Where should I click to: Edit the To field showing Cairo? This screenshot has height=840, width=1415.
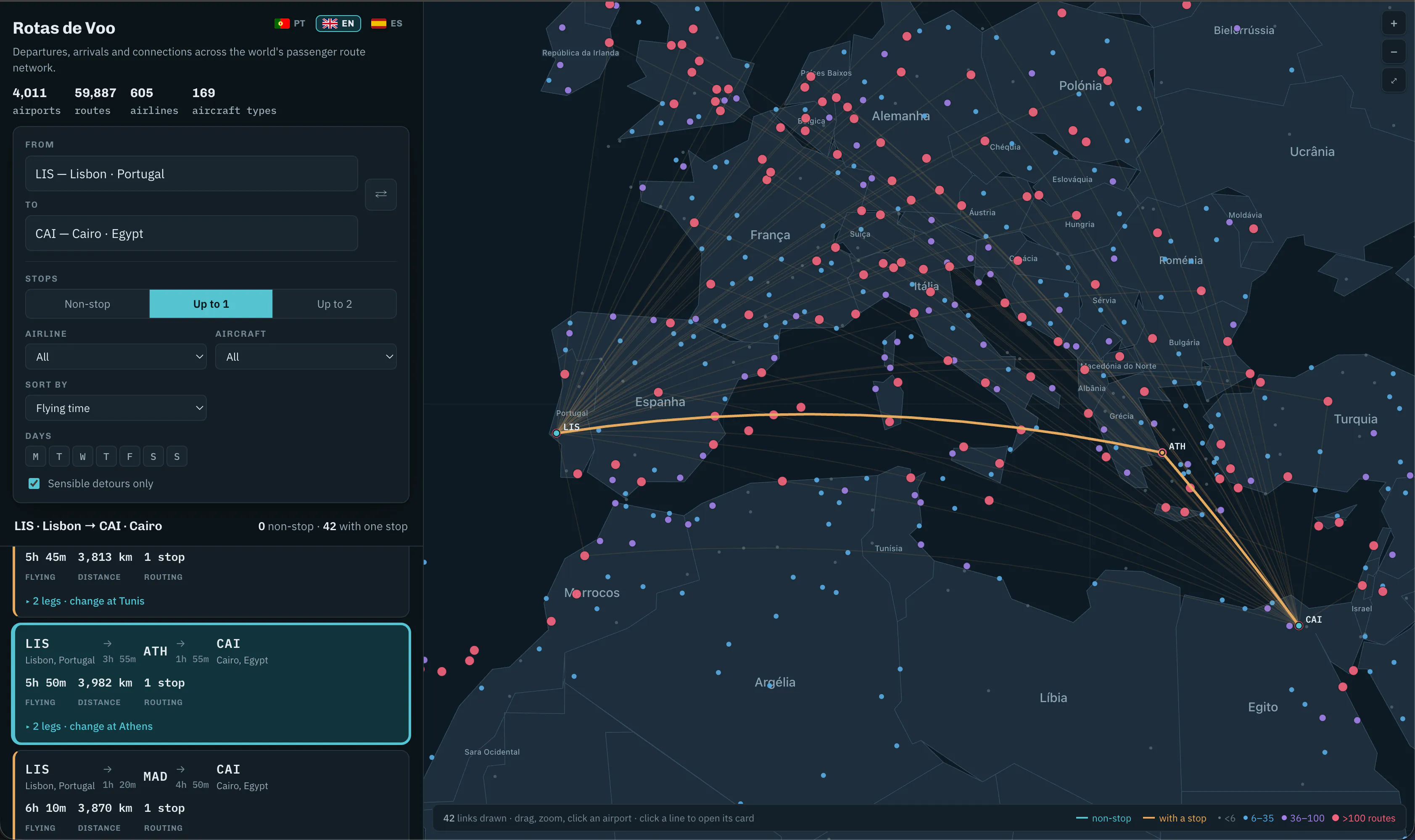coord(191,233)
